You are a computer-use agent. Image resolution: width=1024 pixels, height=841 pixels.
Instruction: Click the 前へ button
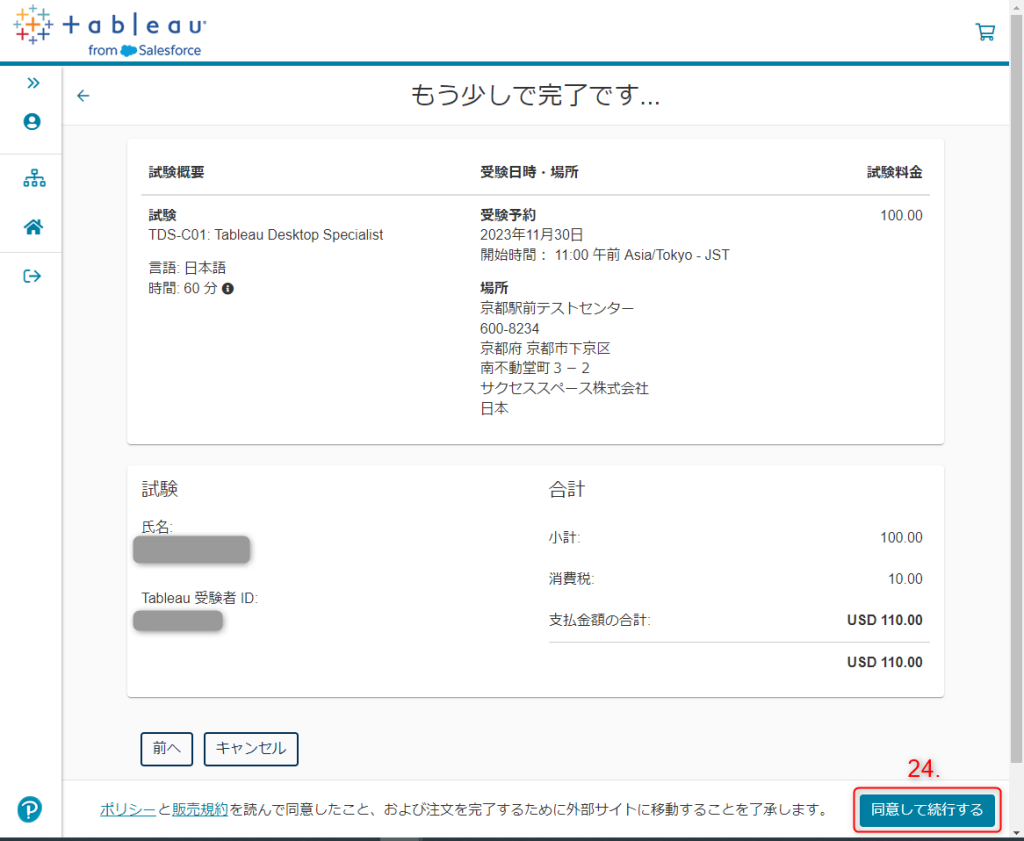coord(167,748)
